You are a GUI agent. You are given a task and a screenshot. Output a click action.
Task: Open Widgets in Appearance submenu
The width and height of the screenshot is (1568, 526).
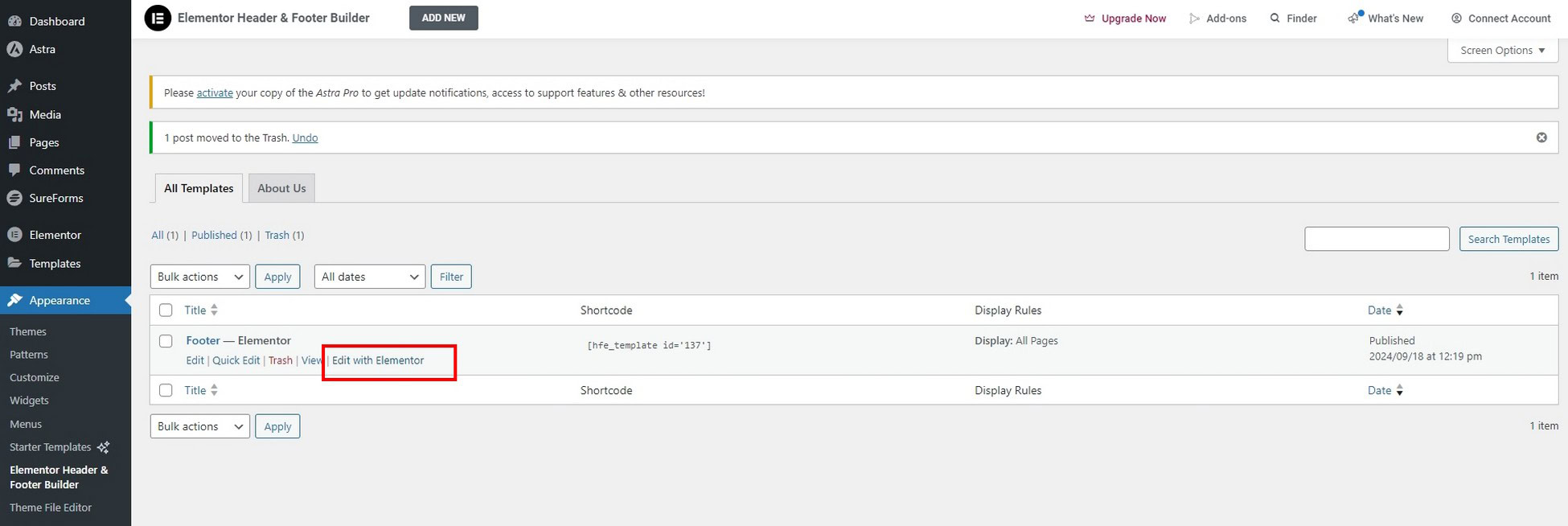coord(29,401)
